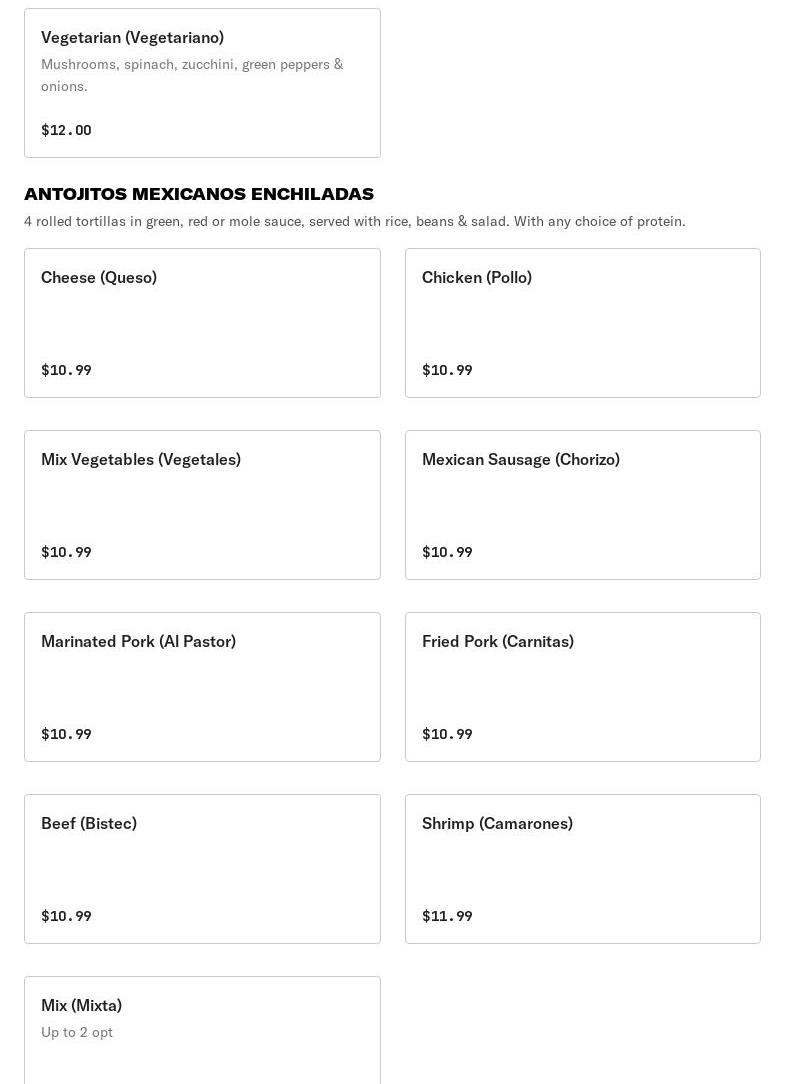
Task: Click the "Up to 2 opt" note
Action: [77, 1032]
